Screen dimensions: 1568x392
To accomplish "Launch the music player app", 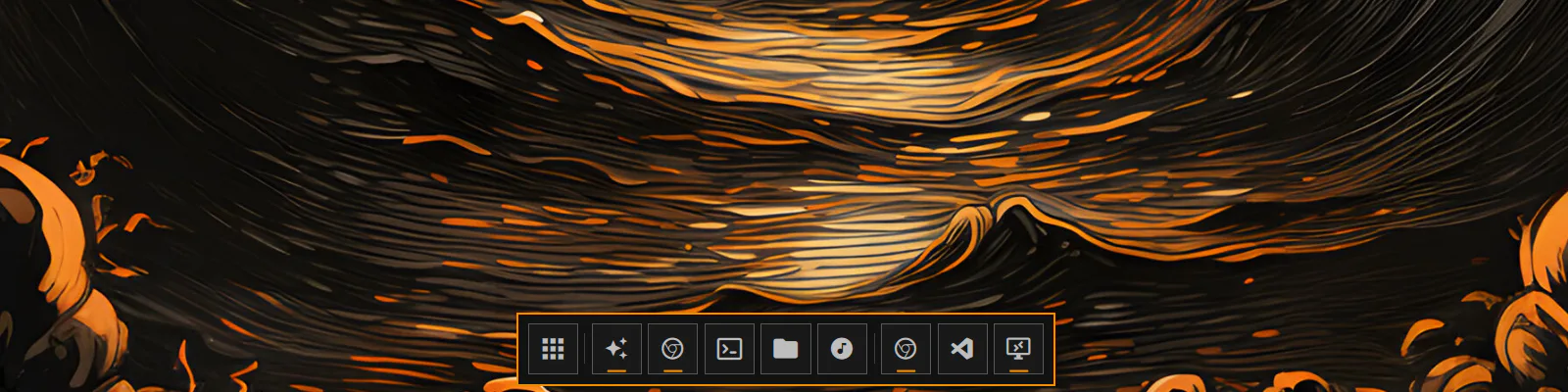I will coord(842,349).
